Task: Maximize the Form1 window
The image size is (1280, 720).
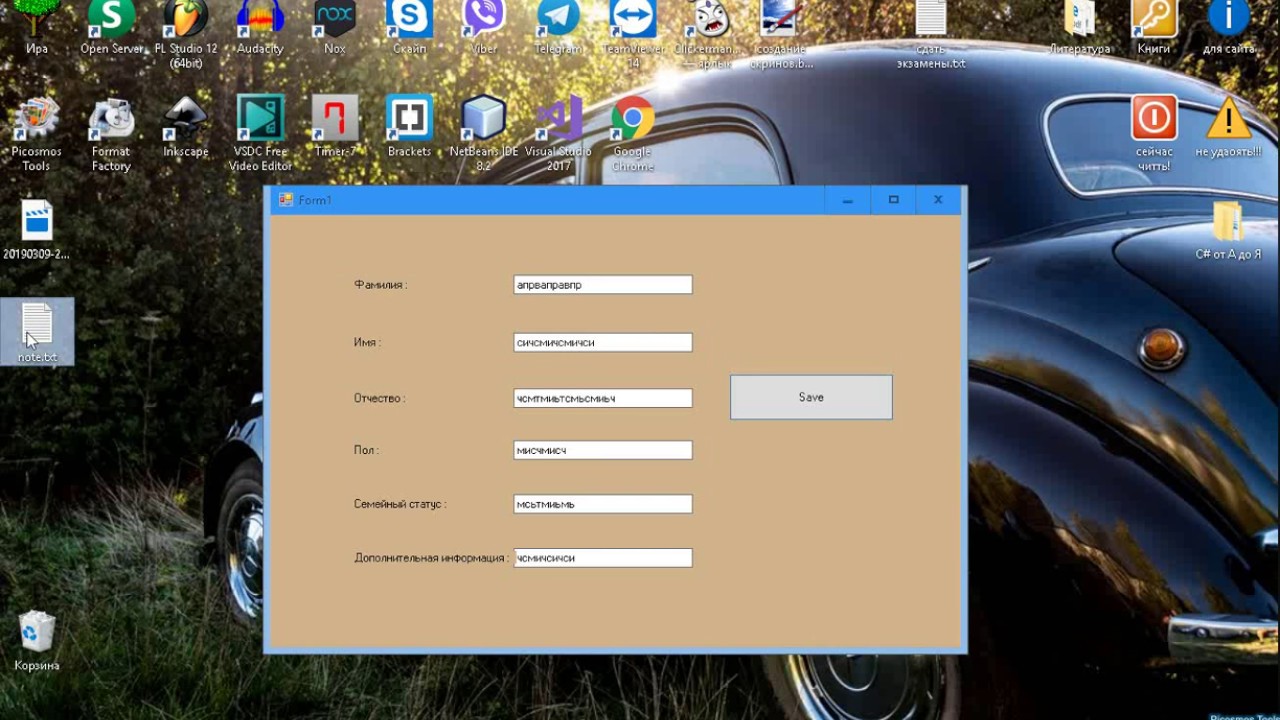Action: point(894,200)
